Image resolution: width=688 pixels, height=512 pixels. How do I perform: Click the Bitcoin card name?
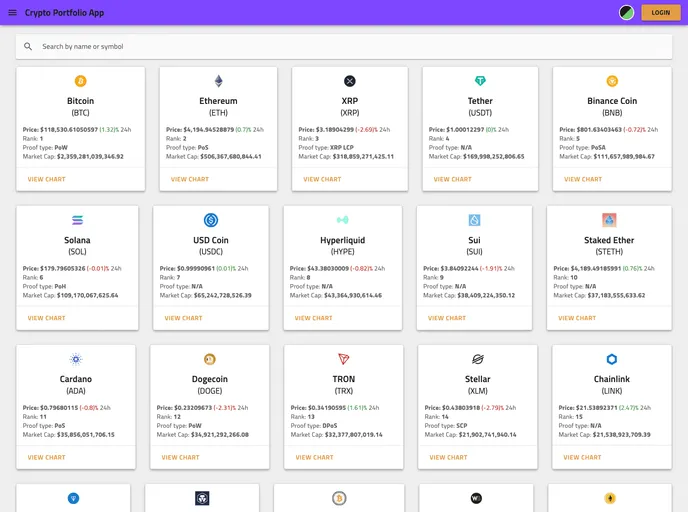click(x=80, y=101)
